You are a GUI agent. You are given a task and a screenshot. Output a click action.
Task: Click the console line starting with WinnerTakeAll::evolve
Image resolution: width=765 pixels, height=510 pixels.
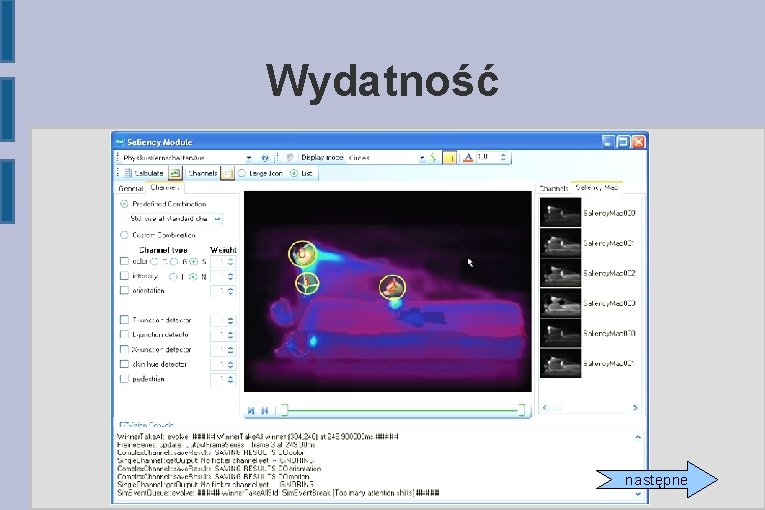click(258, 436)
